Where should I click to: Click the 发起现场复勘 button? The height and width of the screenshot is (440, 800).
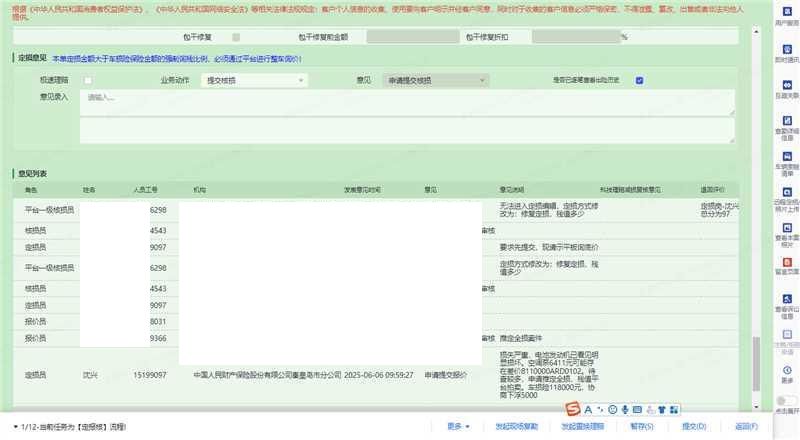point(516,426)
